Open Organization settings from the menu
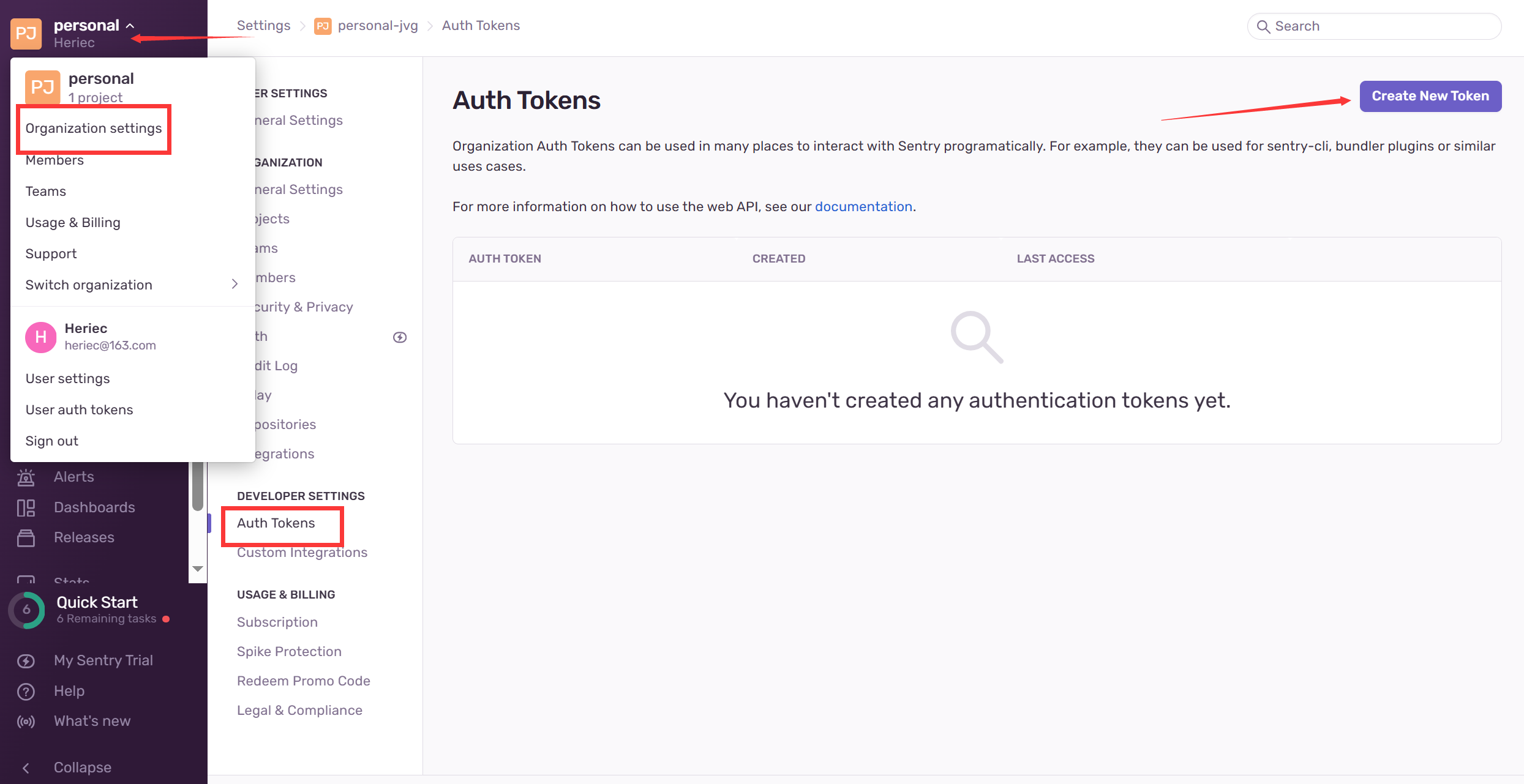Viewport: 1524px width, 784px height. coord(94,128)
